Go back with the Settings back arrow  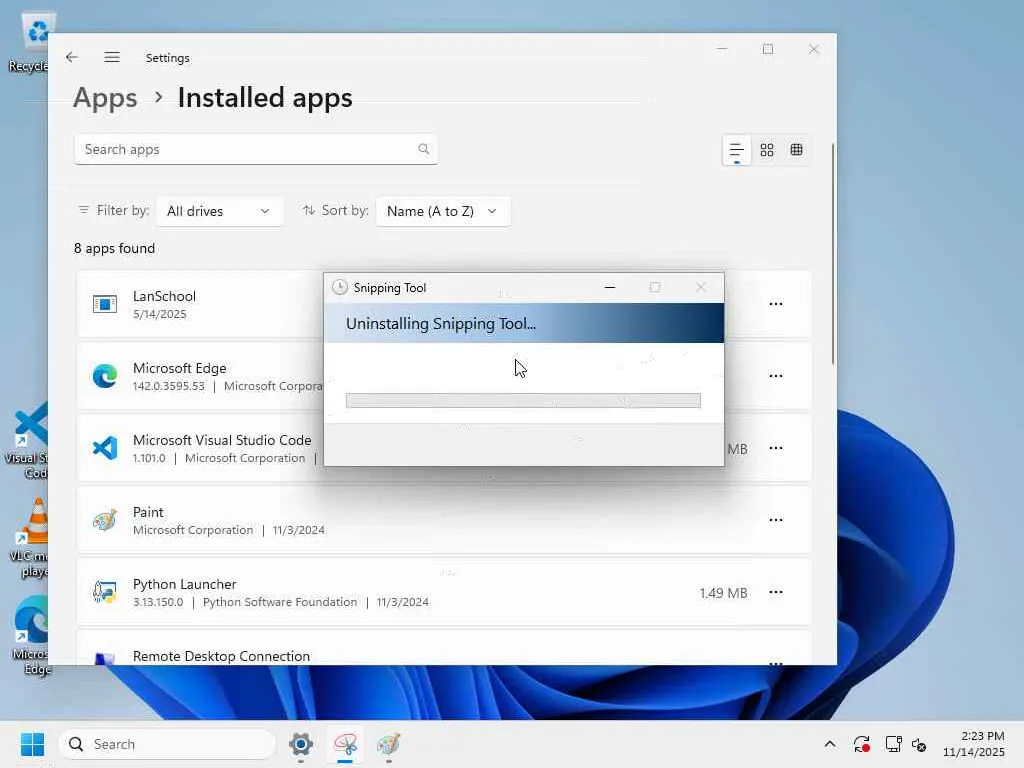click(72, 57)
